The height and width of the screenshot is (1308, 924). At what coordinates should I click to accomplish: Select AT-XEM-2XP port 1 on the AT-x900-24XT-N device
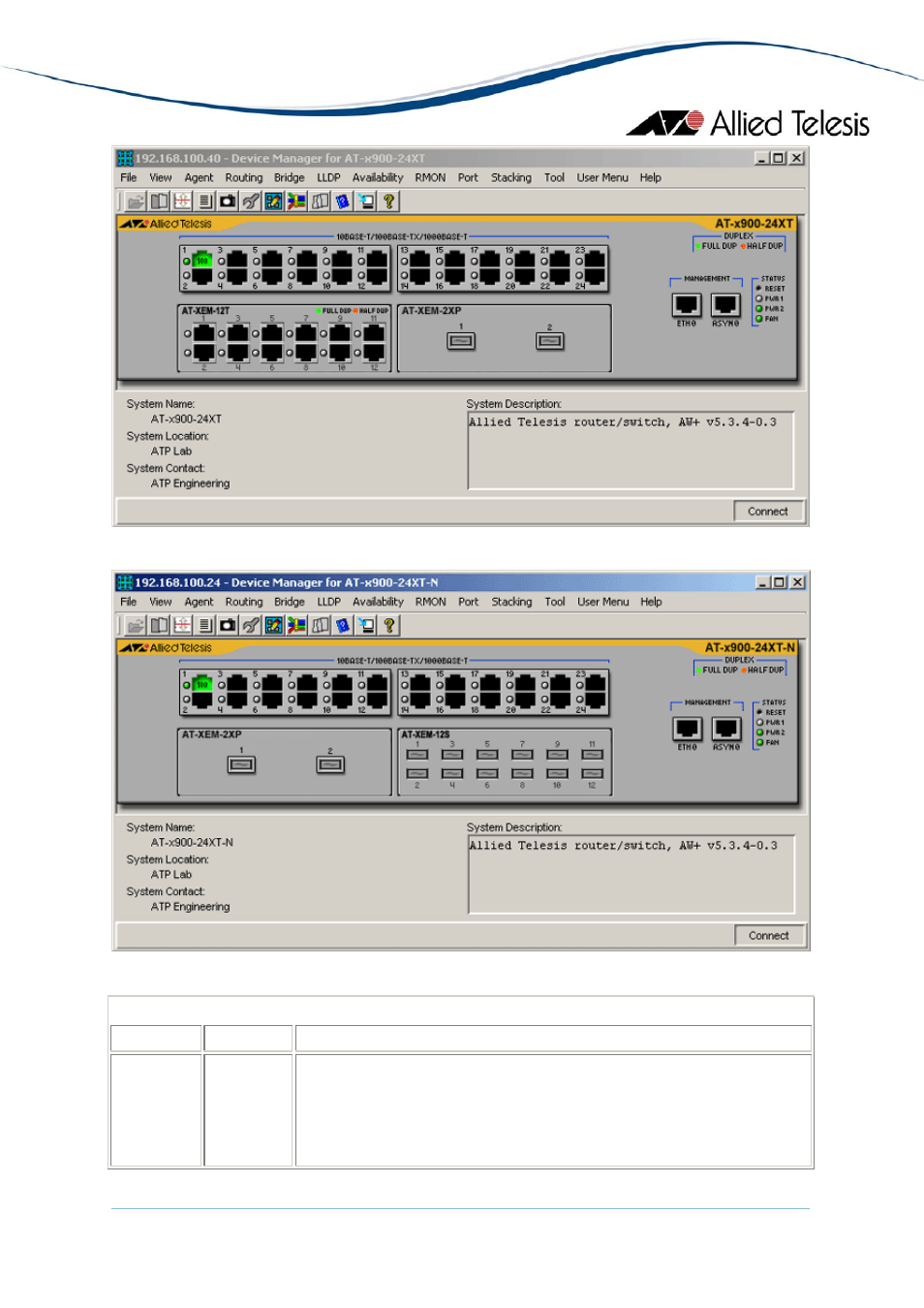[x=241, y=765]
